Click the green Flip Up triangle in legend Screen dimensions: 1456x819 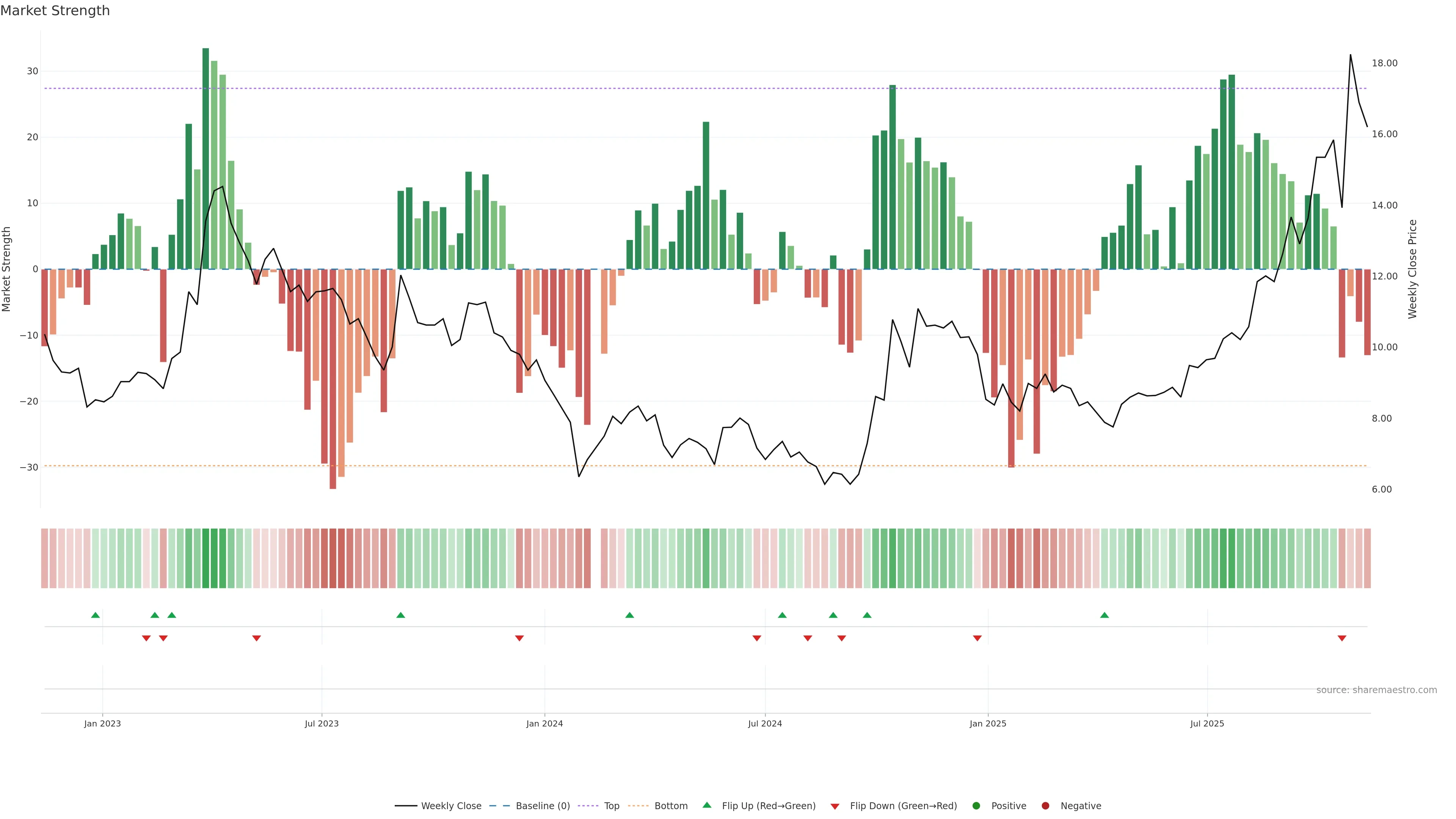coord(706,805)
